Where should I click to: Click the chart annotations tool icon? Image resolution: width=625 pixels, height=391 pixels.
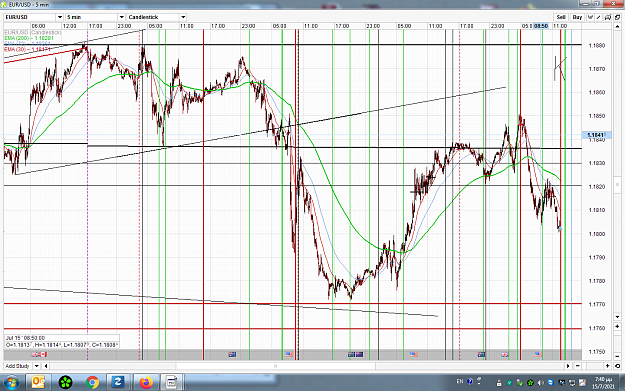[608, 17]
